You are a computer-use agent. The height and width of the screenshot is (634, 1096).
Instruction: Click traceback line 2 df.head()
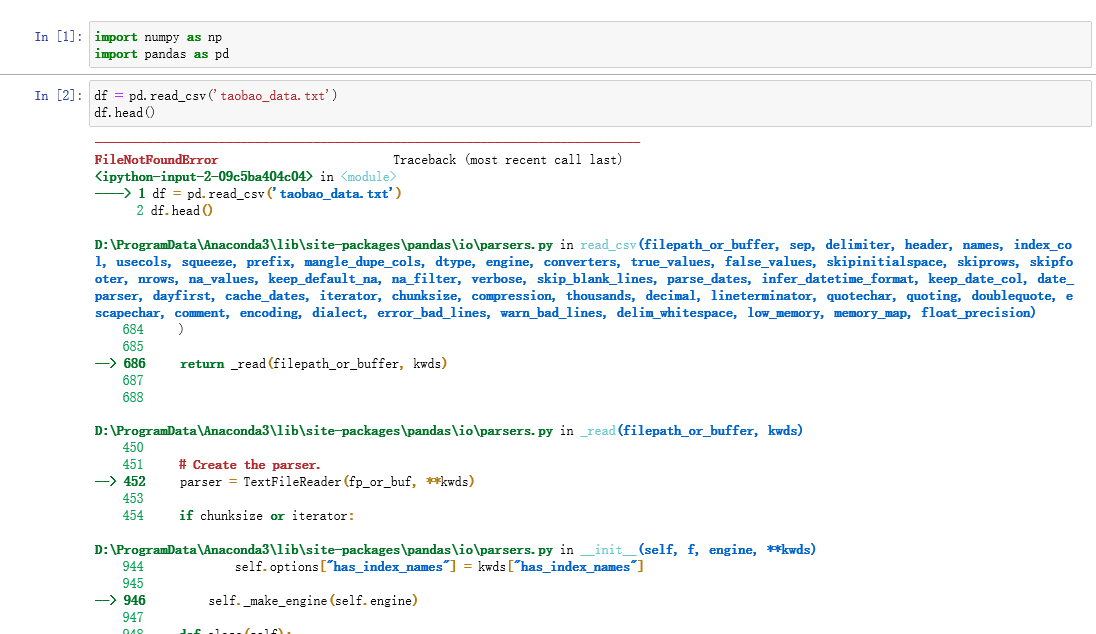tap(175, 210)
